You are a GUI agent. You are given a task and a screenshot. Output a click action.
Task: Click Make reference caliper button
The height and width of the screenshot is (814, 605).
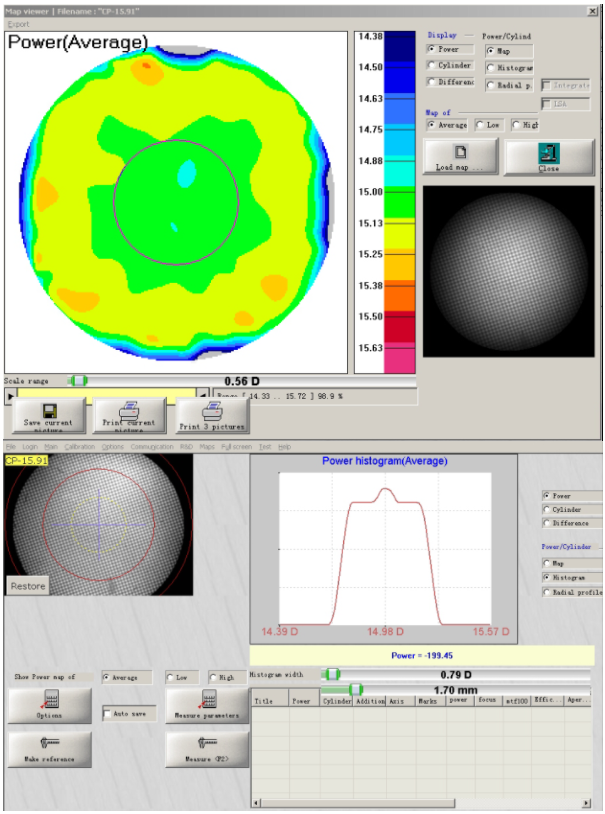pos(50,749)
